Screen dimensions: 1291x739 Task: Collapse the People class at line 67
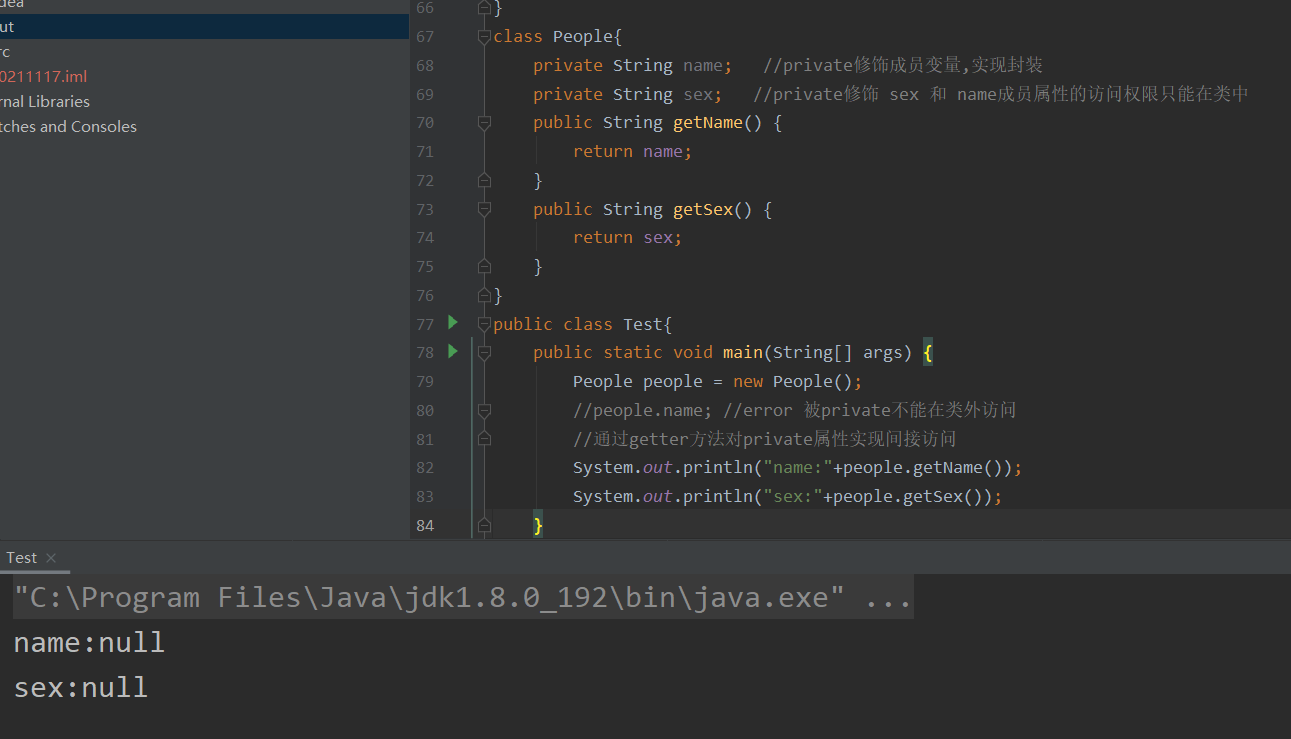coord(485,36)
